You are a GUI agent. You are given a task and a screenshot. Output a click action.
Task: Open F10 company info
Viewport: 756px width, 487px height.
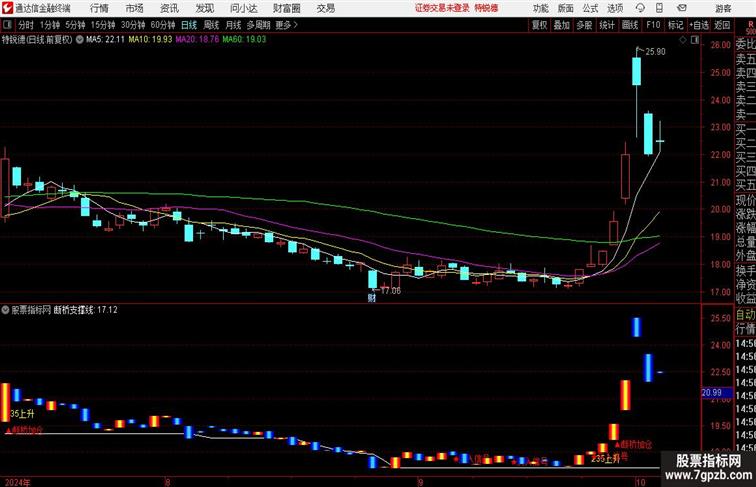(653, 25)
